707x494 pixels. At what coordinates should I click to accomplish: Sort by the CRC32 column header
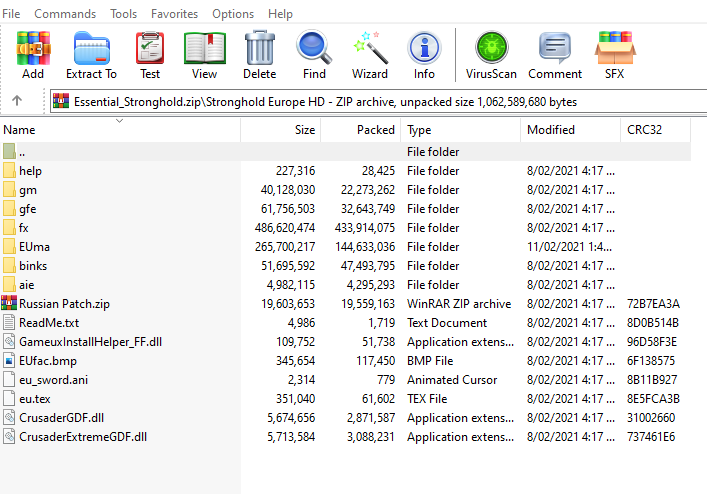pyautogui.click(x=655, y=130)
